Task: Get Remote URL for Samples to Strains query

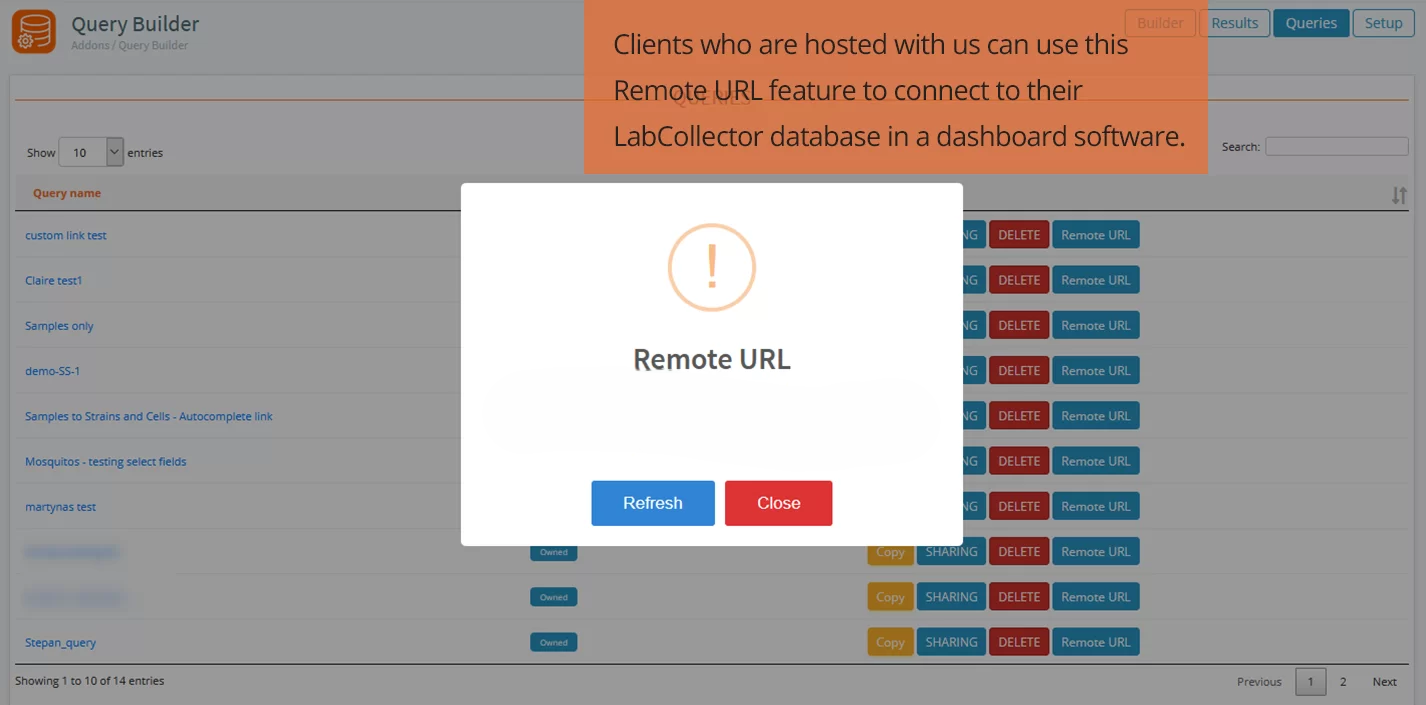Action: [x=1096, y=416]
